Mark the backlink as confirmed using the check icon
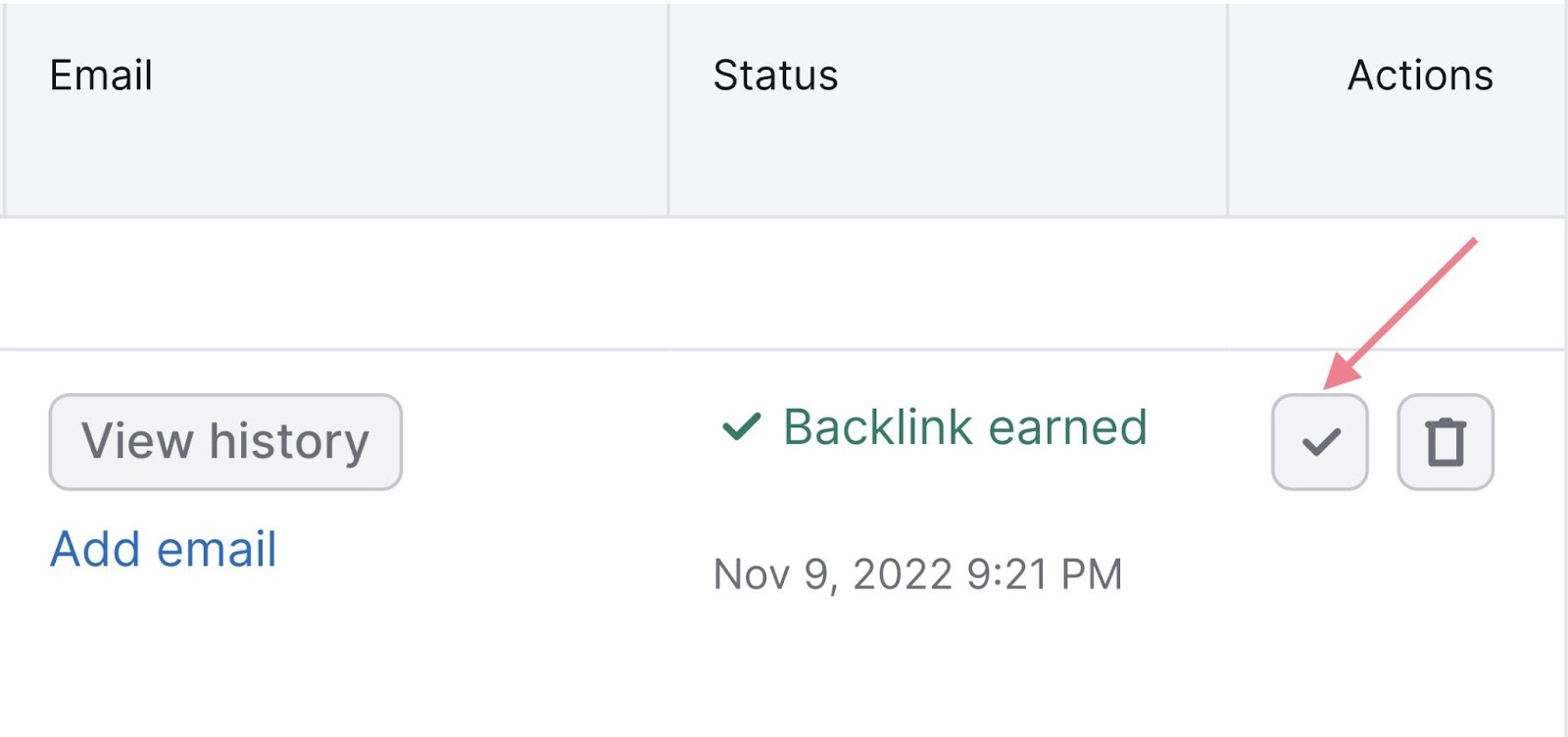 pyautogui.click(x=1319, y=441)
